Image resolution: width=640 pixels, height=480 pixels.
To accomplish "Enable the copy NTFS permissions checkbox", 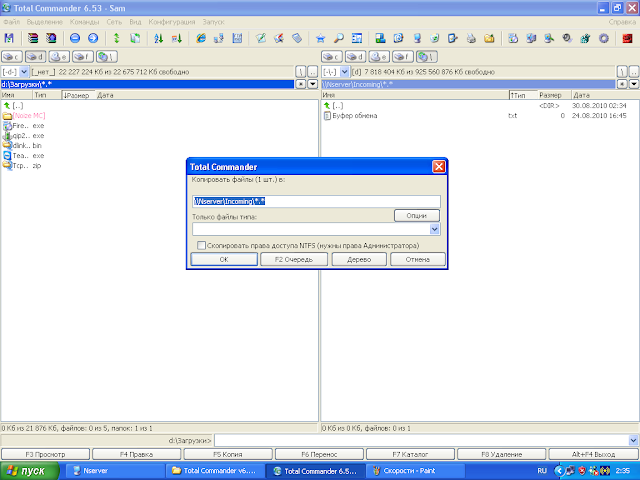I will click(x=201, y=245).
